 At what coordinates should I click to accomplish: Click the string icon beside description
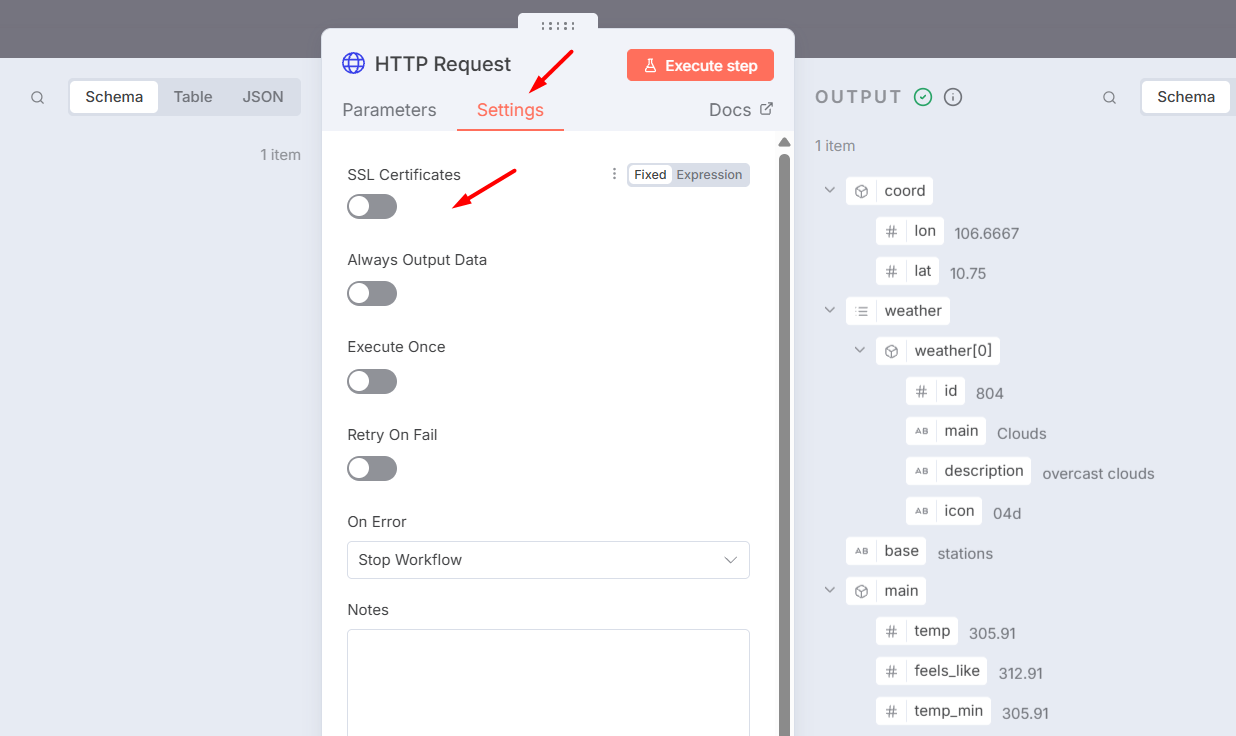[921, 471]
